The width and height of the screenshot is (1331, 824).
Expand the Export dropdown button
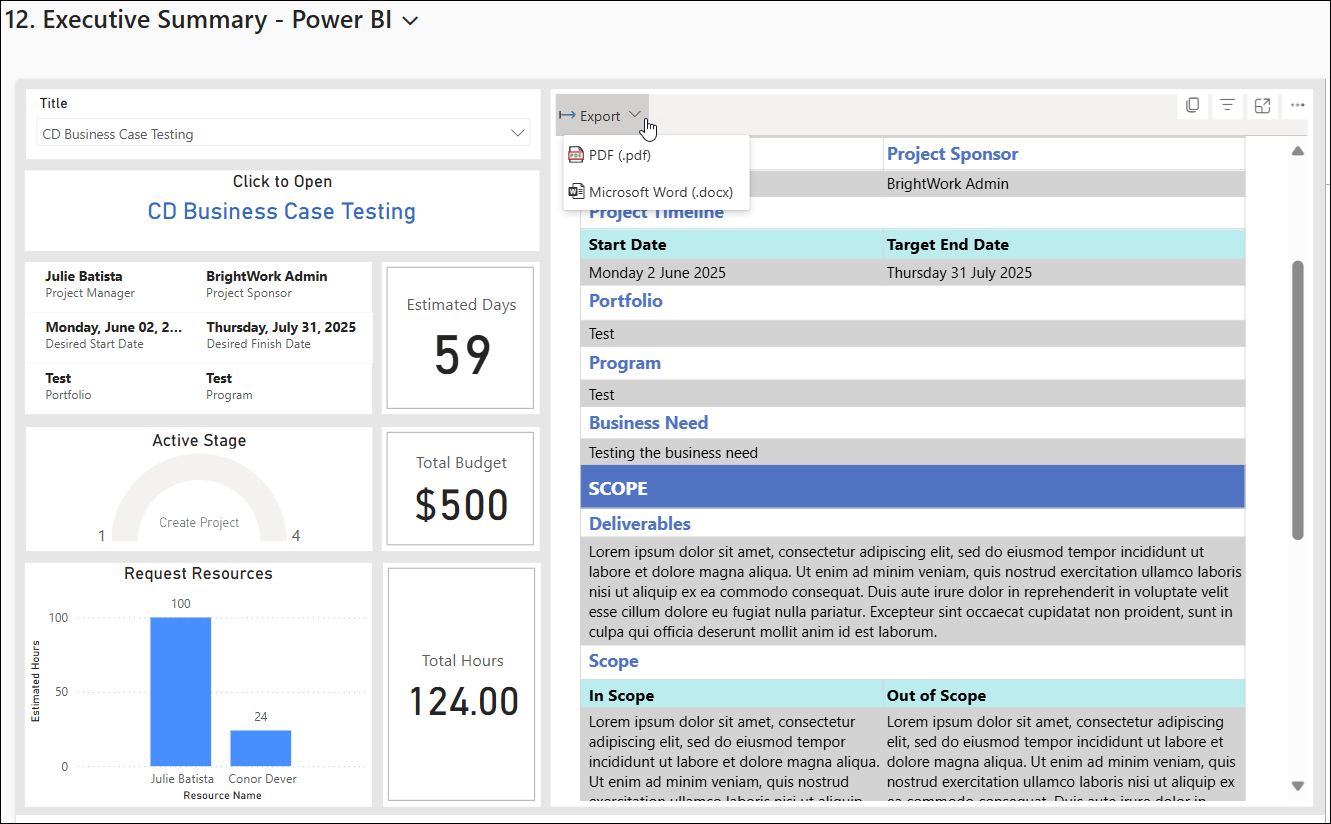pyautogui.click(x=602, y=116)
